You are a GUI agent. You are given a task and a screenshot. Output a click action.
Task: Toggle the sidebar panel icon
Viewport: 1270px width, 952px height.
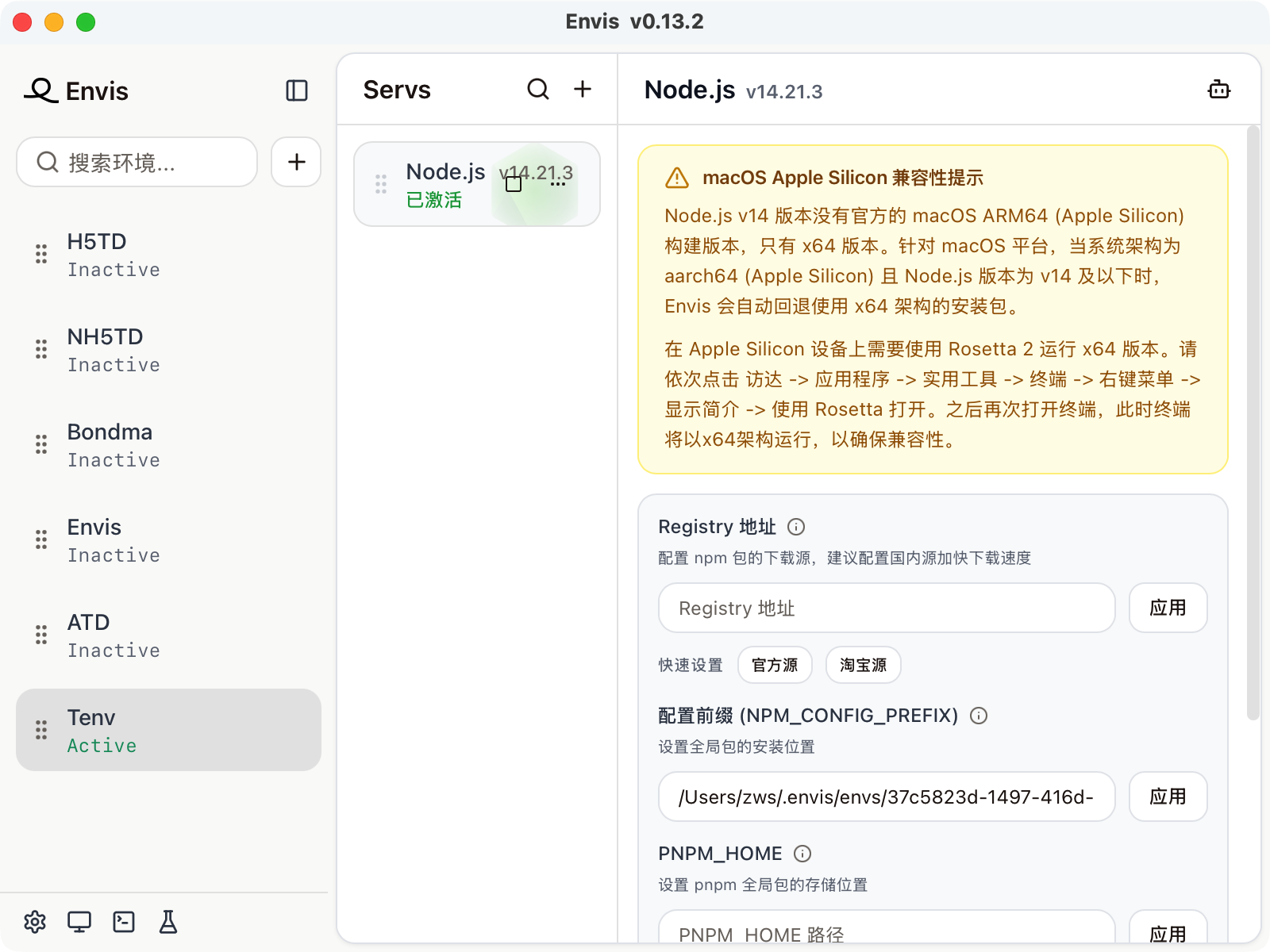click(x=297, y=90)
